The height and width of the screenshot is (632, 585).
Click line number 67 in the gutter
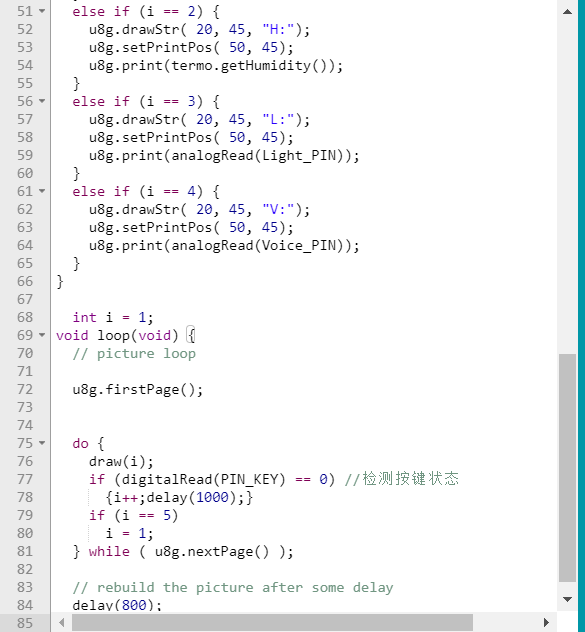point(25,299)
